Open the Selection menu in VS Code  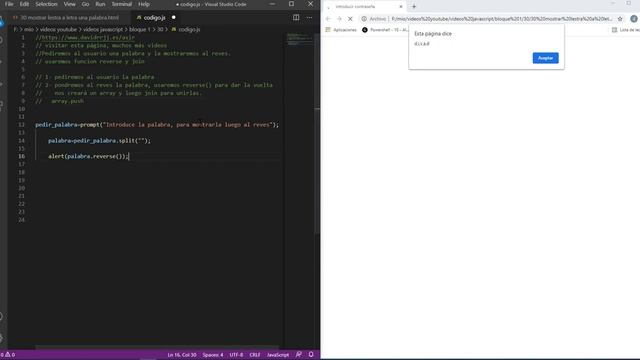coord(46,4)
